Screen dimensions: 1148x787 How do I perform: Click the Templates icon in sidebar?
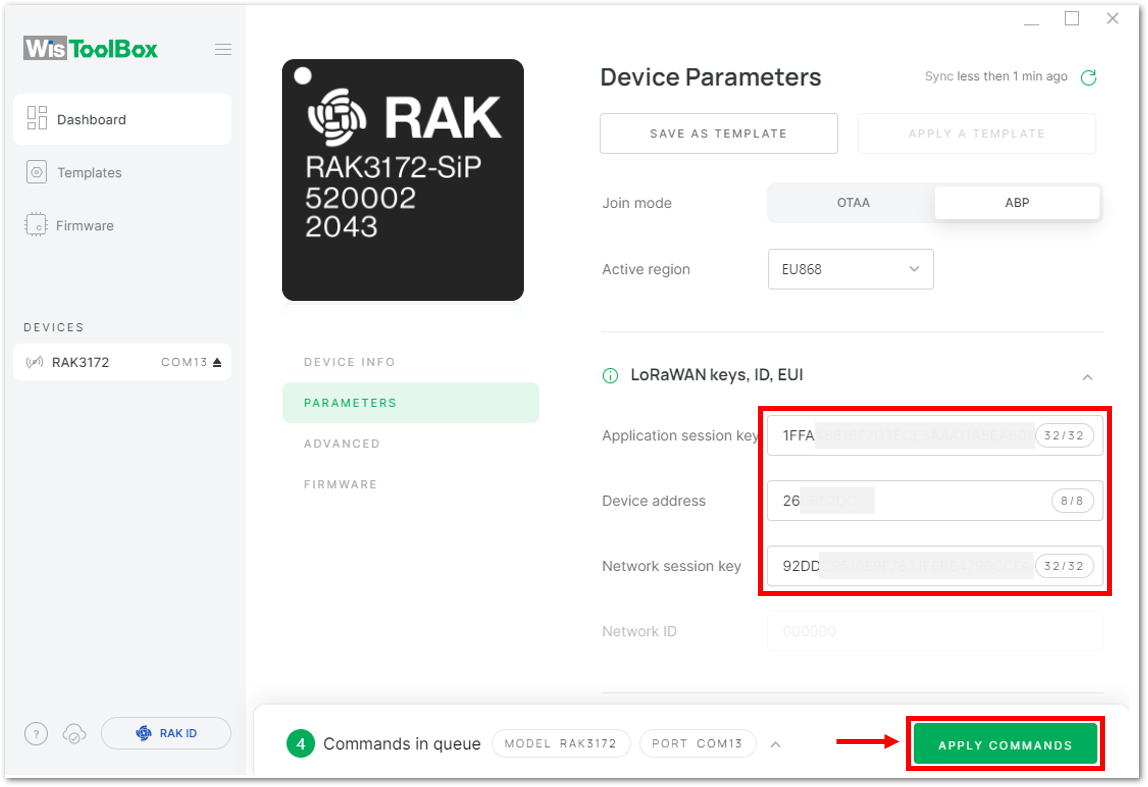tap(37, 172)
